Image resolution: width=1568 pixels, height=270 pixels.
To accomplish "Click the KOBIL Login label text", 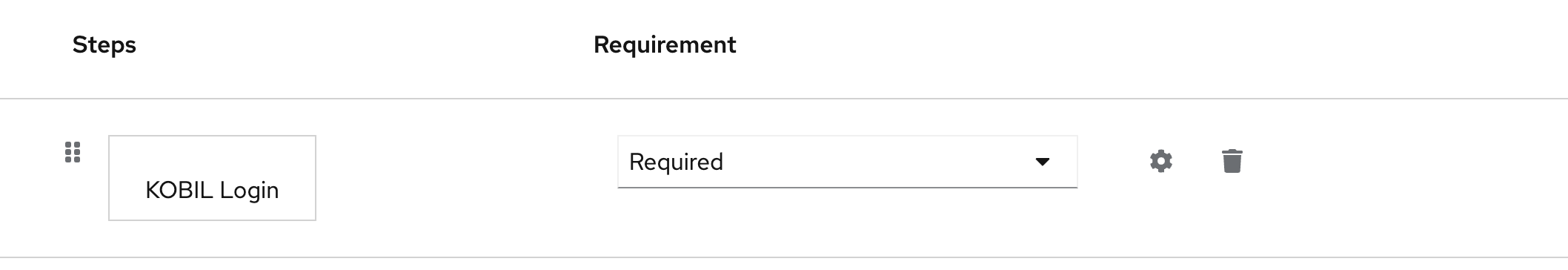I will [x=212, y=190].
